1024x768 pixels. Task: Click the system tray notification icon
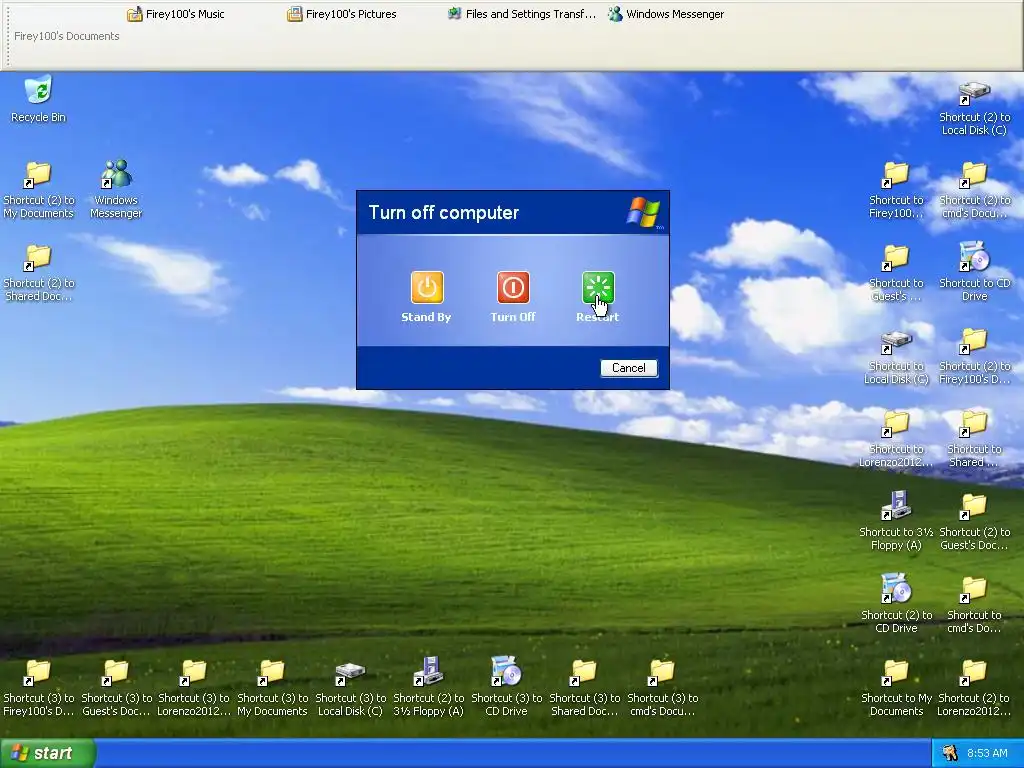[x=950, y=754]
